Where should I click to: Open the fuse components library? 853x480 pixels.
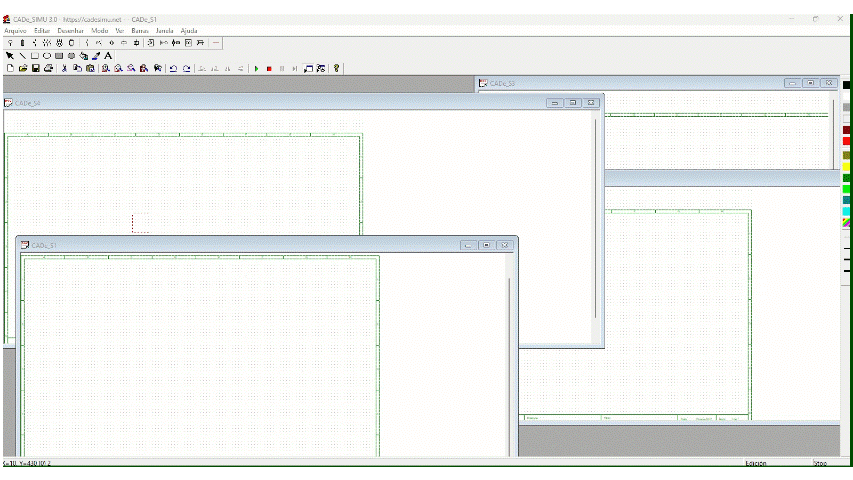(22, 42)
